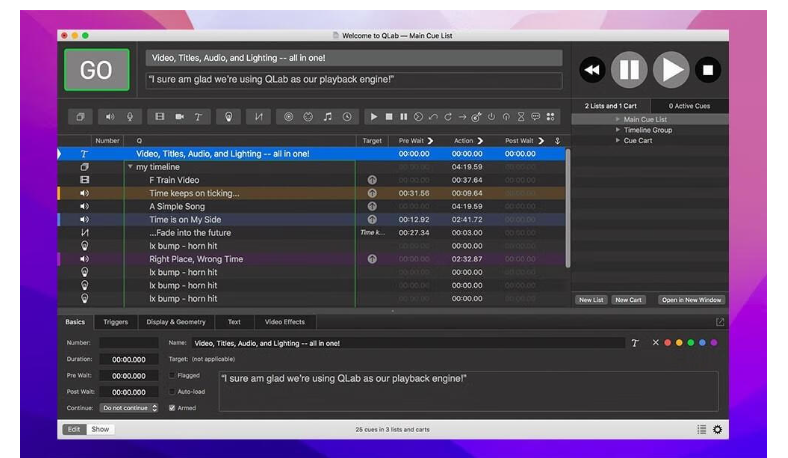788x458 pixels.
Task: Uncheck the Armed checkbox
Action: point(172,408)
